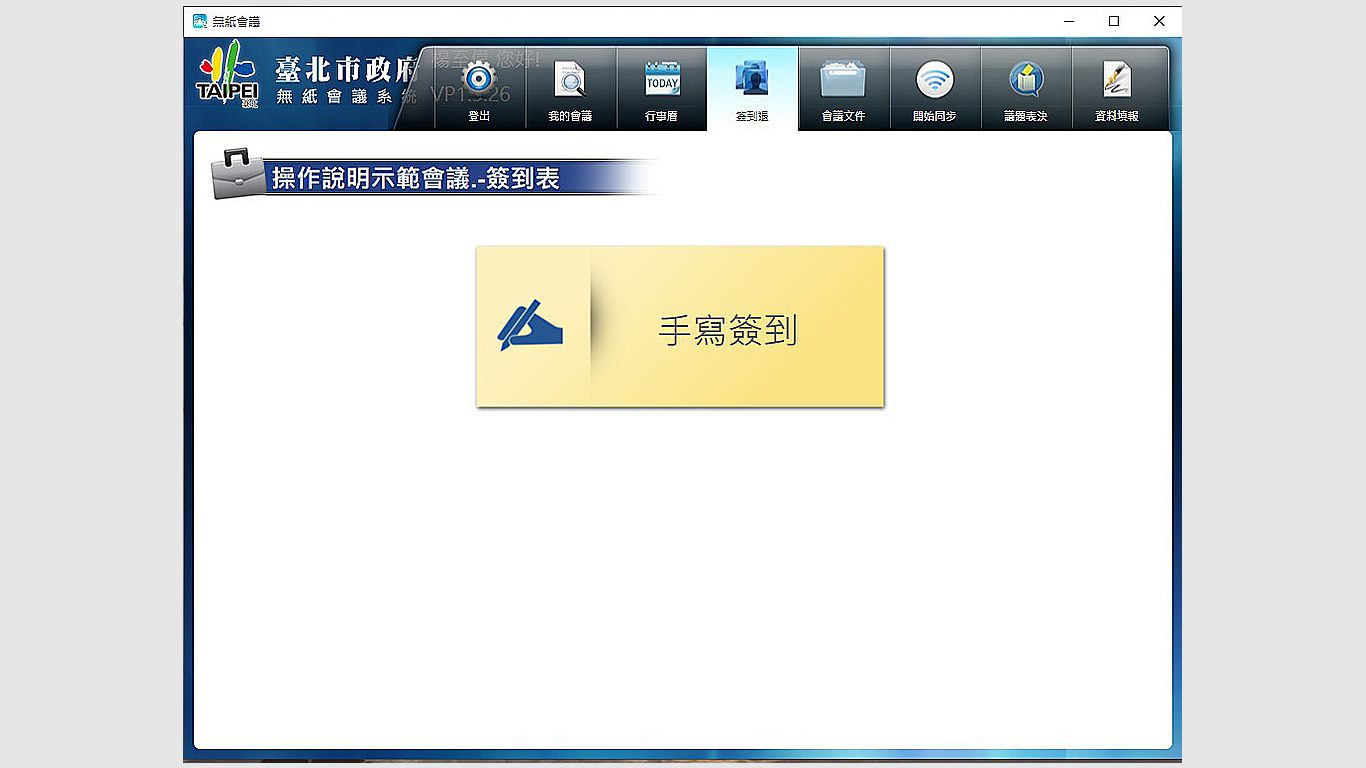Select the 簽到退 sign-in tab

752,88
